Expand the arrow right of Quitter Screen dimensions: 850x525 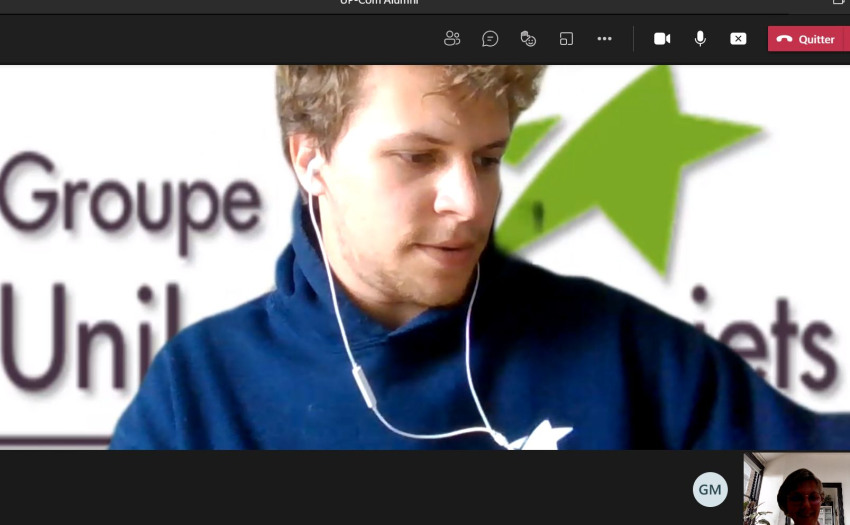pyautogui.click(x=845, y=39)
